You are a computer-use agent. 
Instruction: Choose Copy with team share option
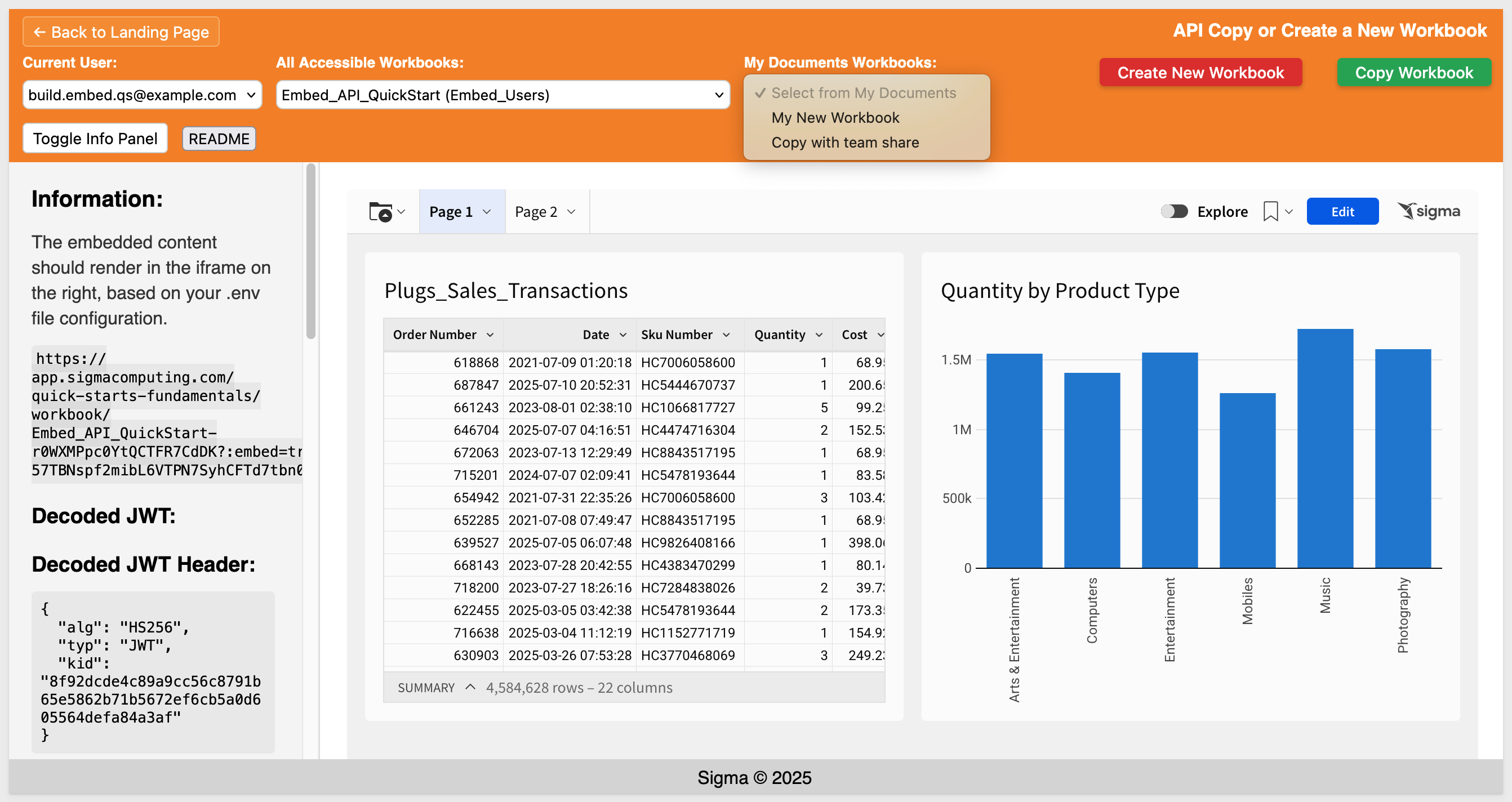tap(844, 142)
